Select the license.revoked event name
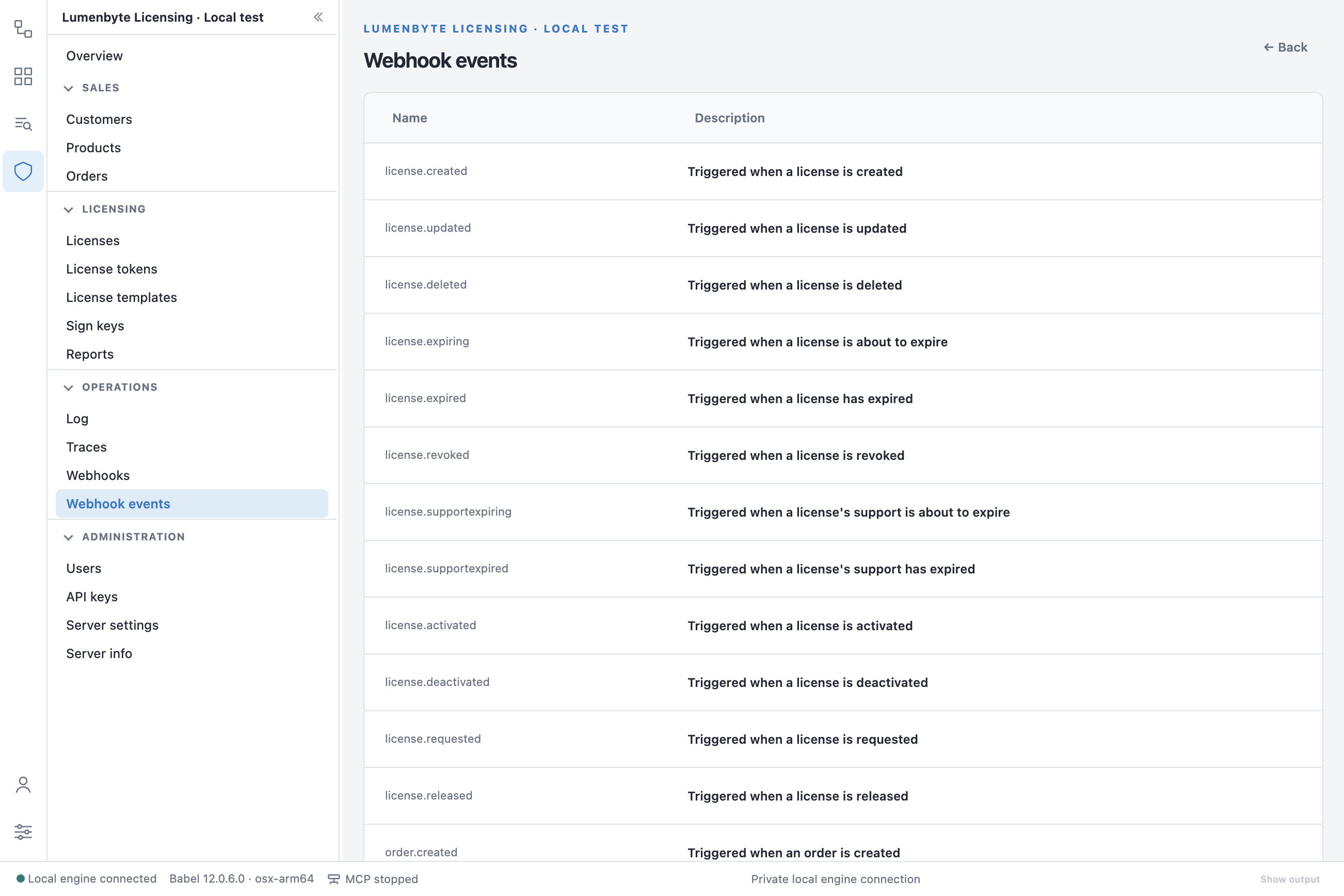The image size is (1344, 896). coord(426,455)
